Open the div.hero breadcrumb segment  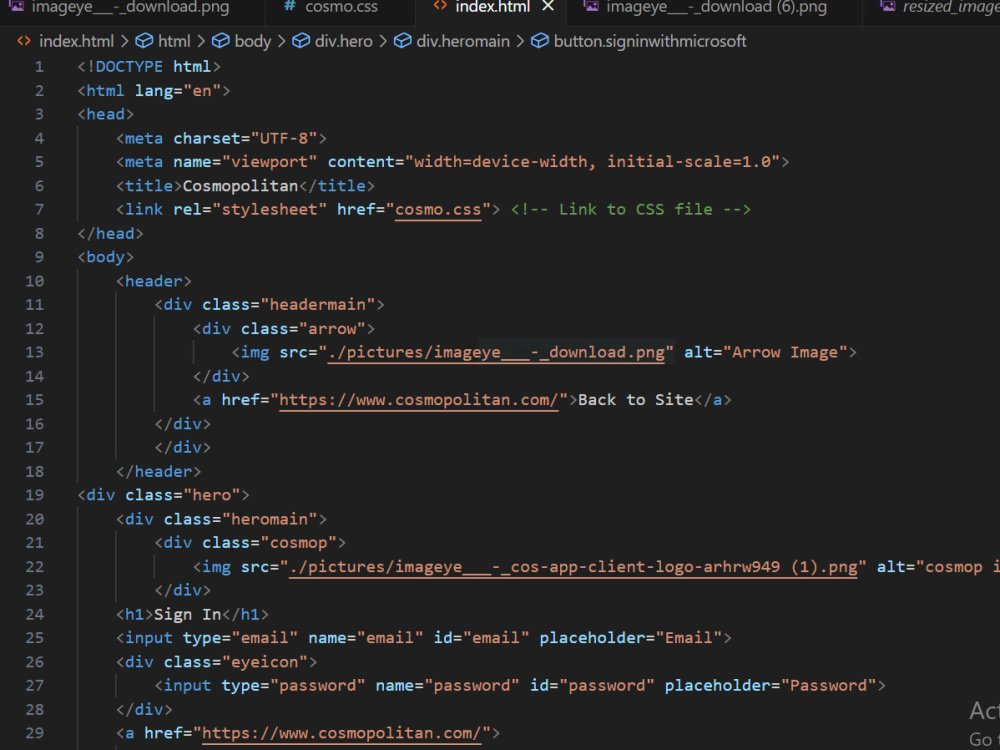(344, 41)
